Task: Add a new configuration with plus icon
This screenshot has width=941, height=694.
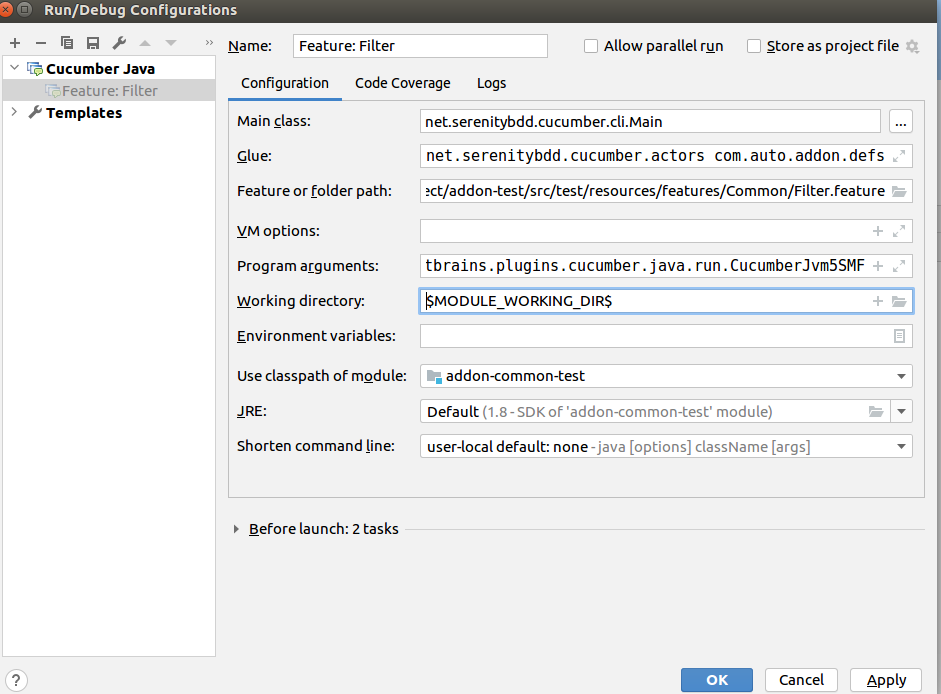Action: click(15, 43)
